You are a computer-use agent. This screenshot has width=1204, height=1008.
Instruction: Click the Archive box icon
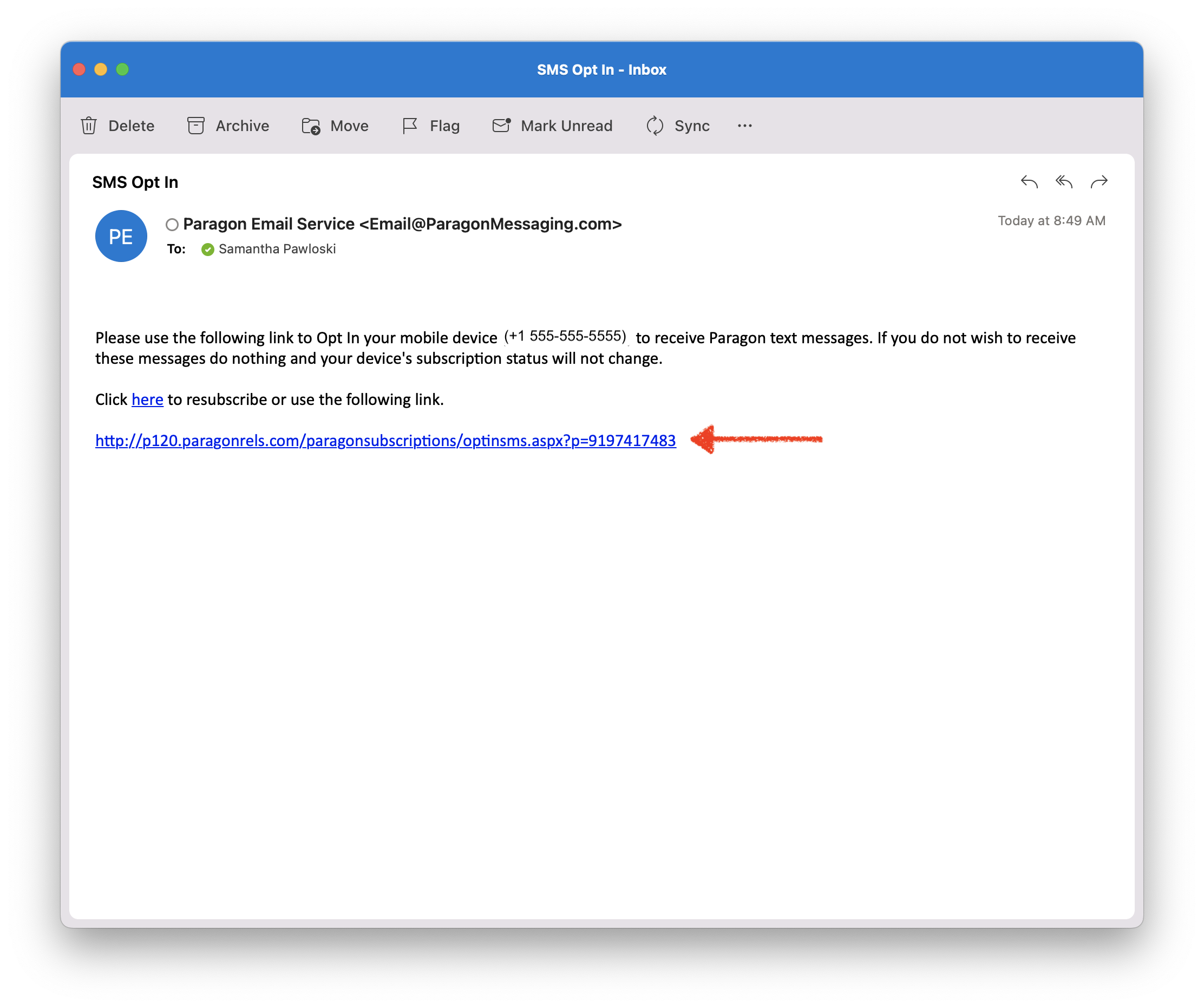point(195,126)
